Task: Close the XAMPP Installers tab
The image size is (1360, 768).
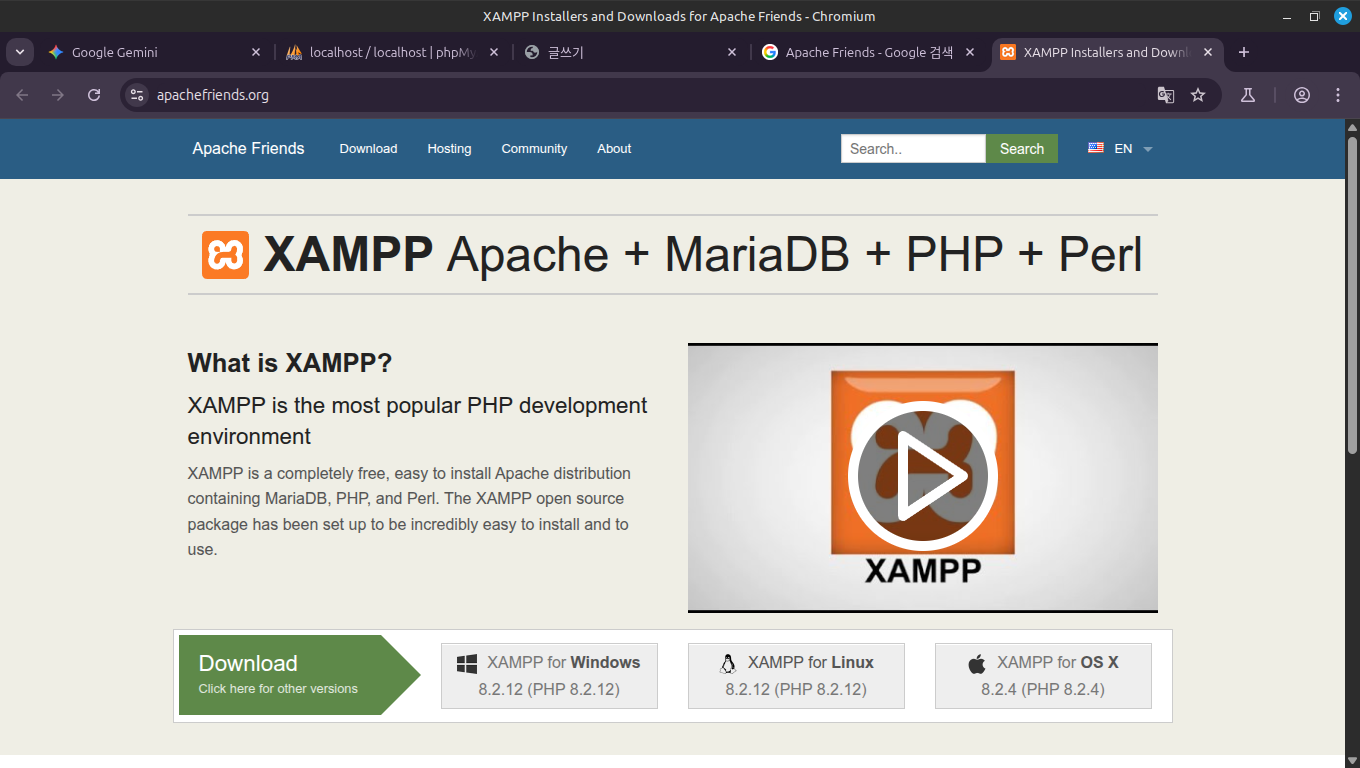Action: pos(1208,52)
